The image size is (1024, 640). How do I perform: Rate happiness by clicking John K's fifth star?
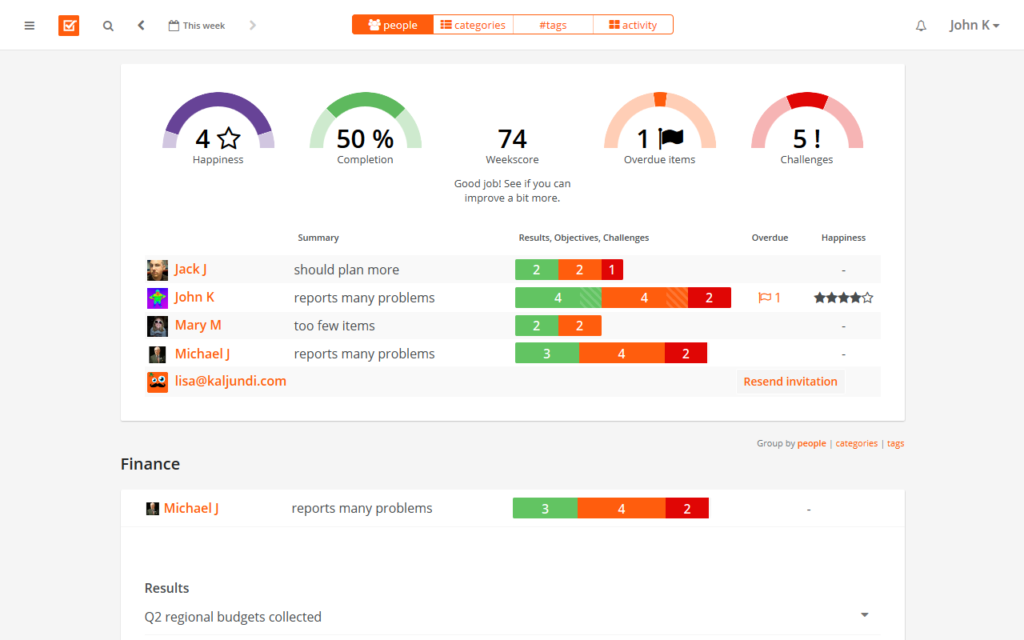pyautogui.click(x=867, y=297)
